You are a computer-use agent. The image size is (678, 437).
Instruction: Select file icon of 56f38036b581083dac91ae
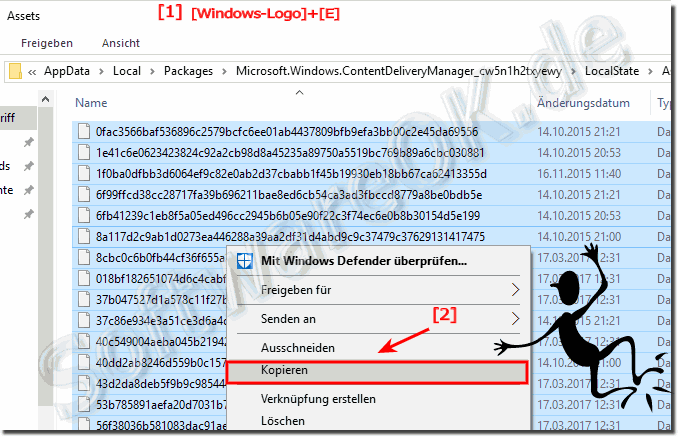click(x=84, y=424)
